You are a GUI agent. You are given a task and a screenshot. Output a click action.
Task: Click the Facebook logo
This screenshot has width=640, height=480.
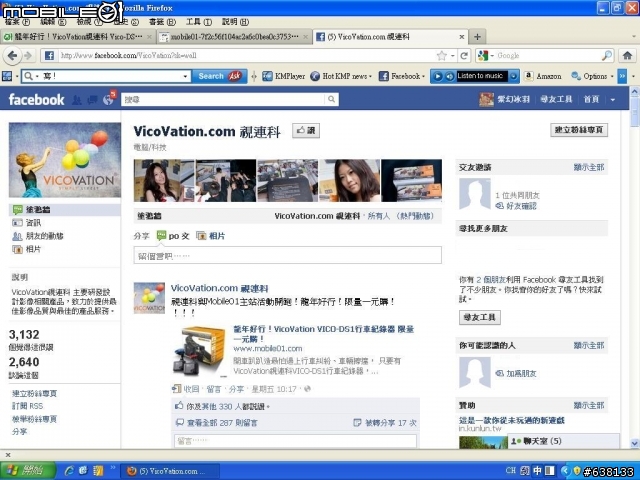36,100
